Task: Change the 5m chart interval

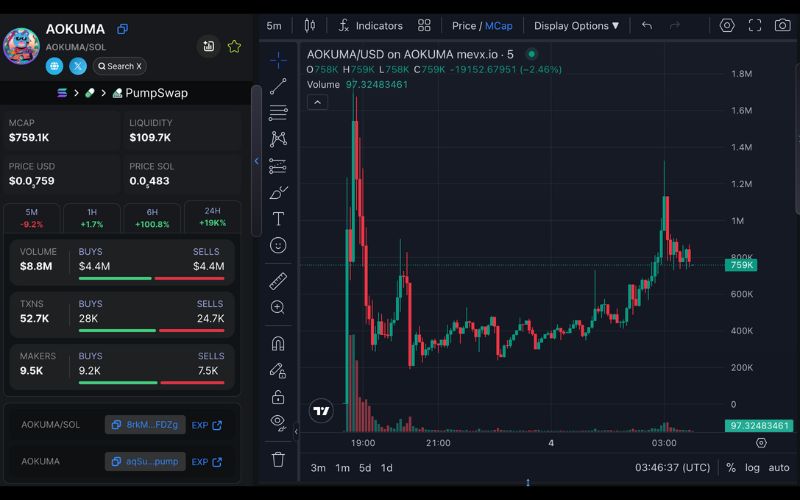Action: (x=274, y=26)
